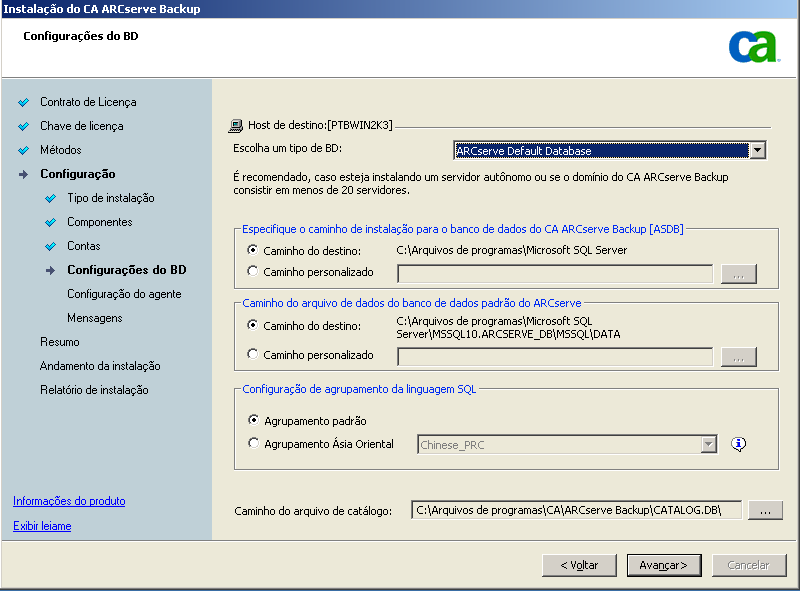The width and height of the screenshot is (800, 591).
Task: Click the catalog file path input field
Action: coord(575,509)
